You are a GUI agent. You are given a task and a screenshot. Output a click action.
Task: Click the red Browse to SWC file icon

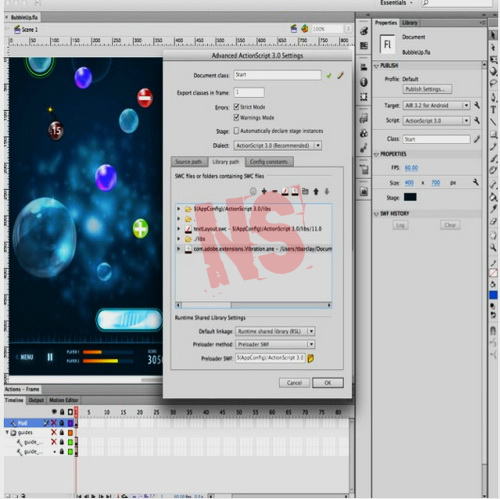click(x=285, y=191)
